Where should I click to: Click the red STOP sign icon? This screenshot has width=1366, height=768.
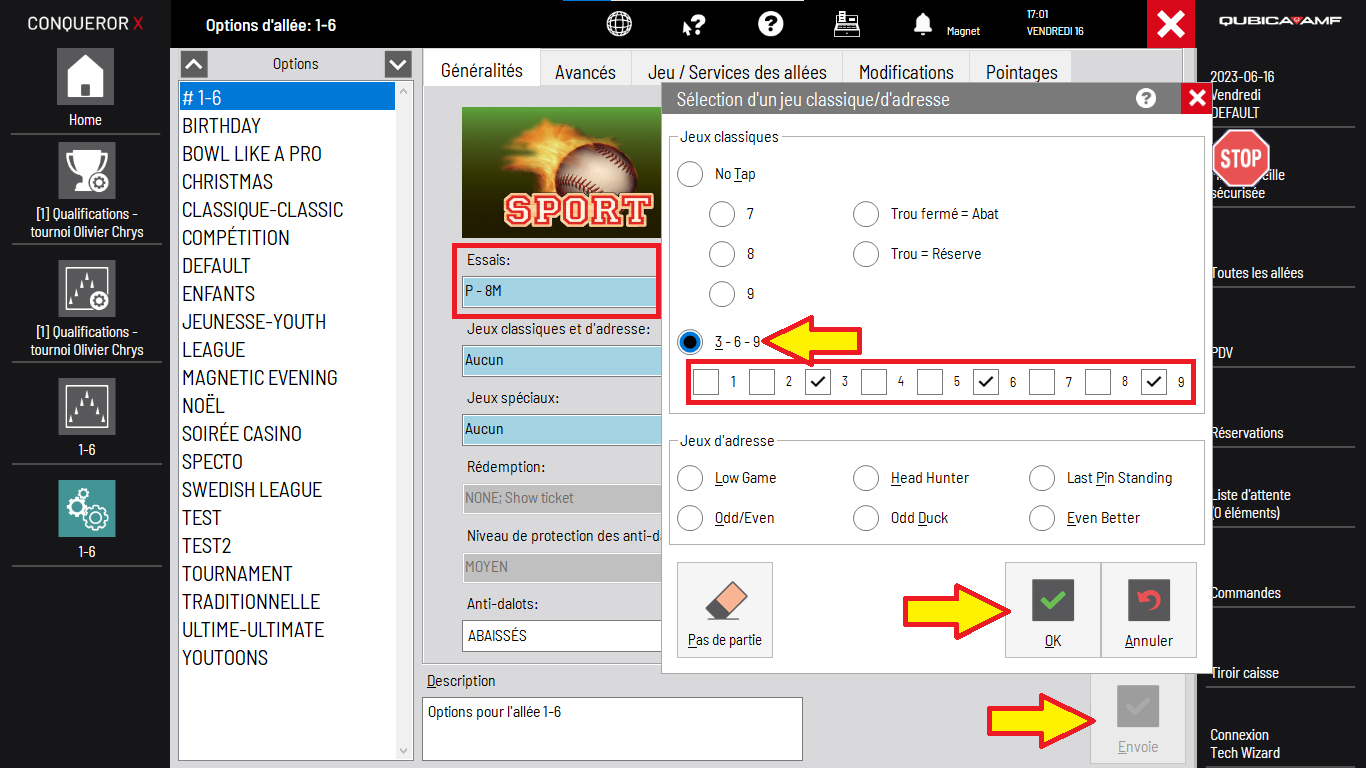[1241, 158]
